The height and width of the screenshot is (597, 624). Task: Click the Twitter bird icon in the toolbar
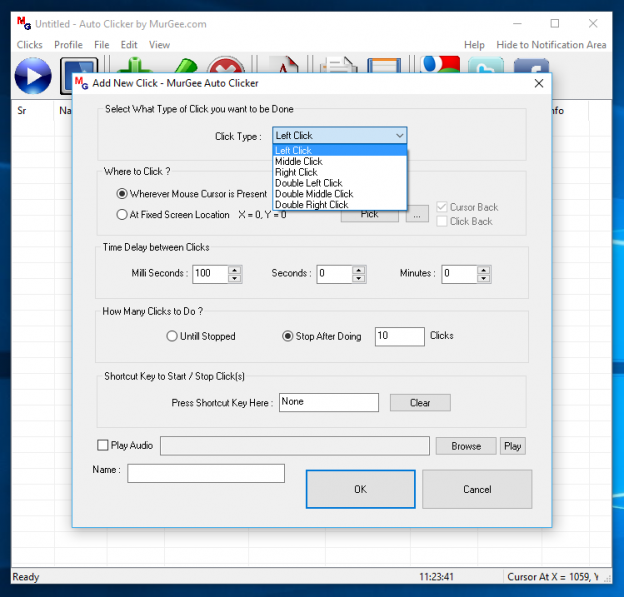[x=486, y=68]
